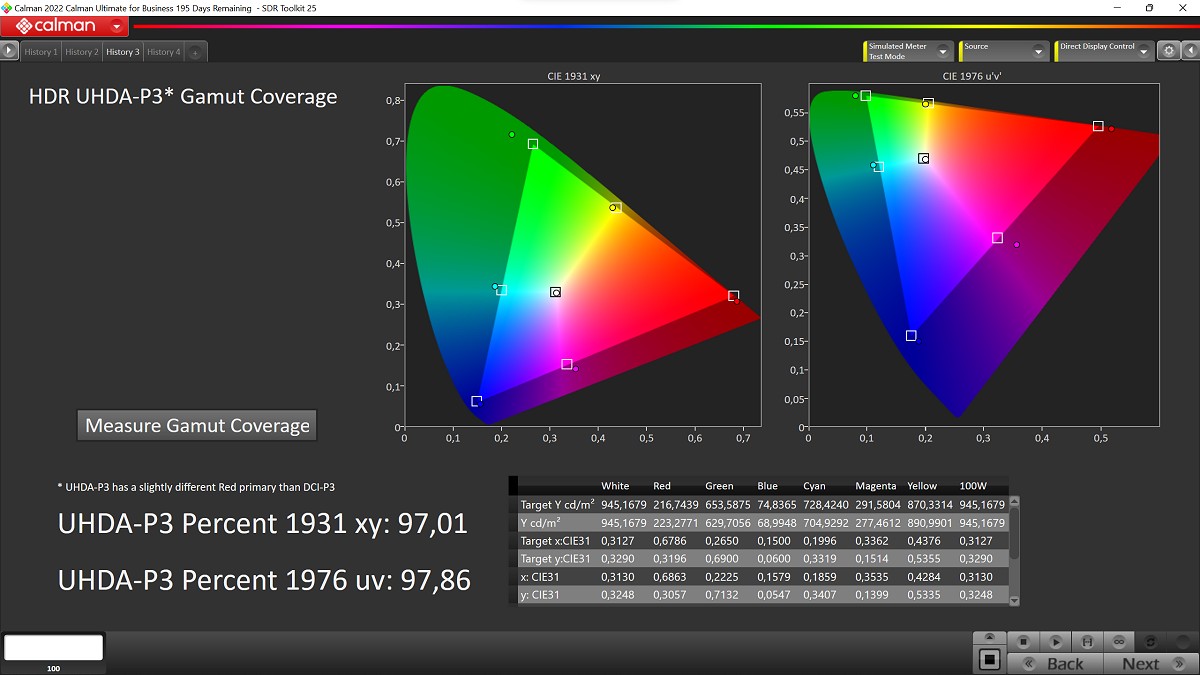The width and height of the screenshot is (1200, 675).
Task: Add a new history tab with plus
Action: (x=195, y=52)
